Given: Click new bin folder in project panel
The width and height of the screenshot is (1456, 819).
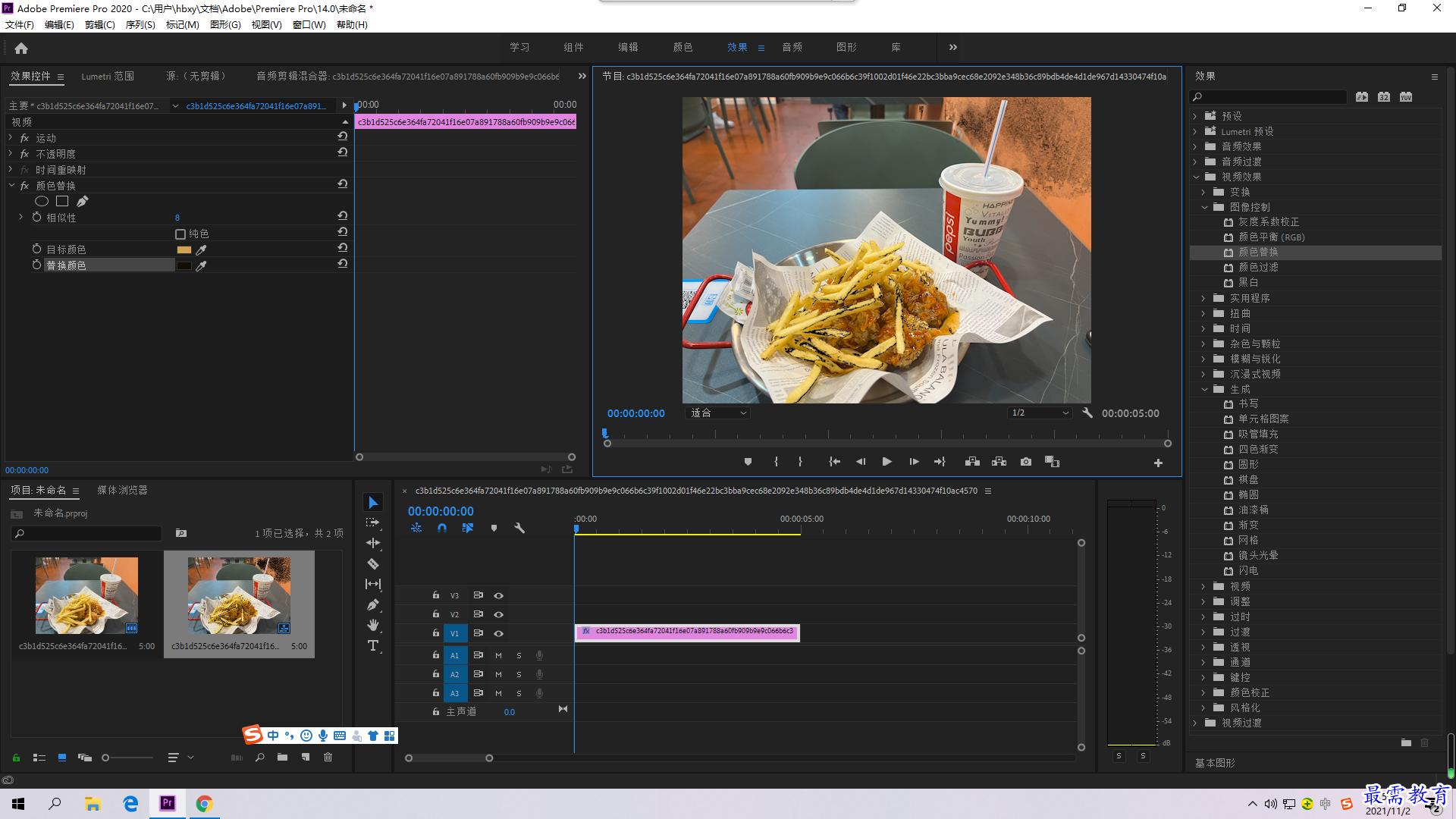Looking at the screenshot, I should pyautogui.click(x=282, y=757).
